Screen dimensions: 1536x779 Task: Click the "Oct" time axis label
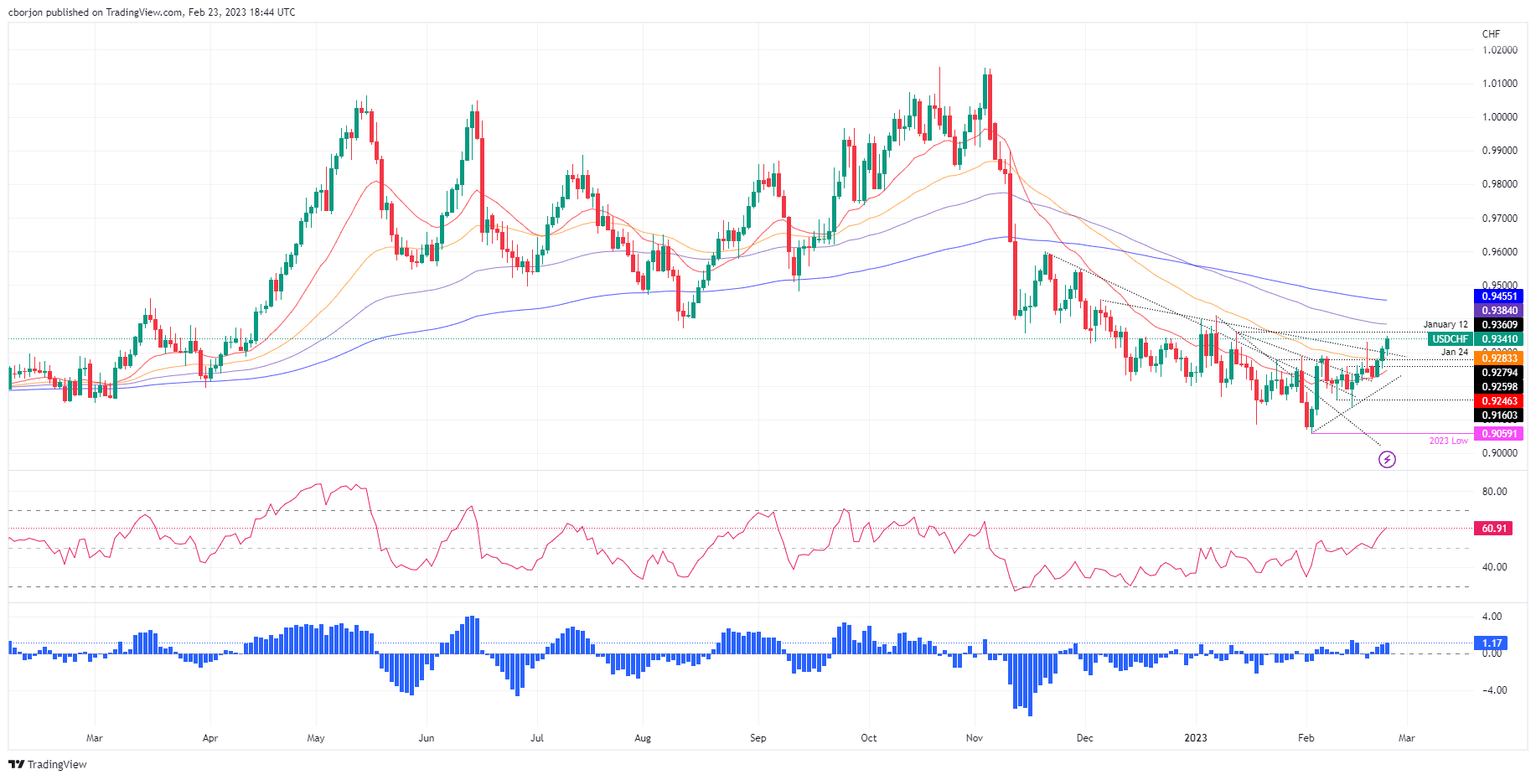[869, 739]
